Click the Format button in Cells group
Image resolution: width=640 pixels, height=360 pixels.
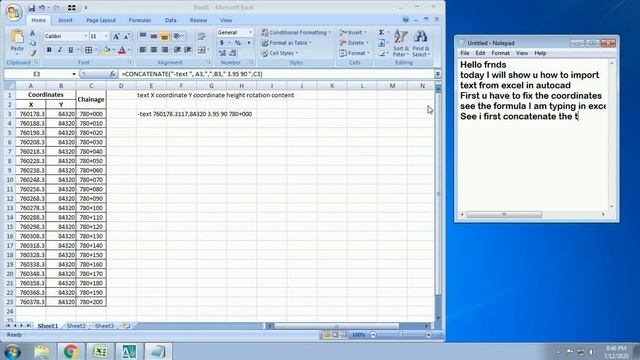click(354, 53)
